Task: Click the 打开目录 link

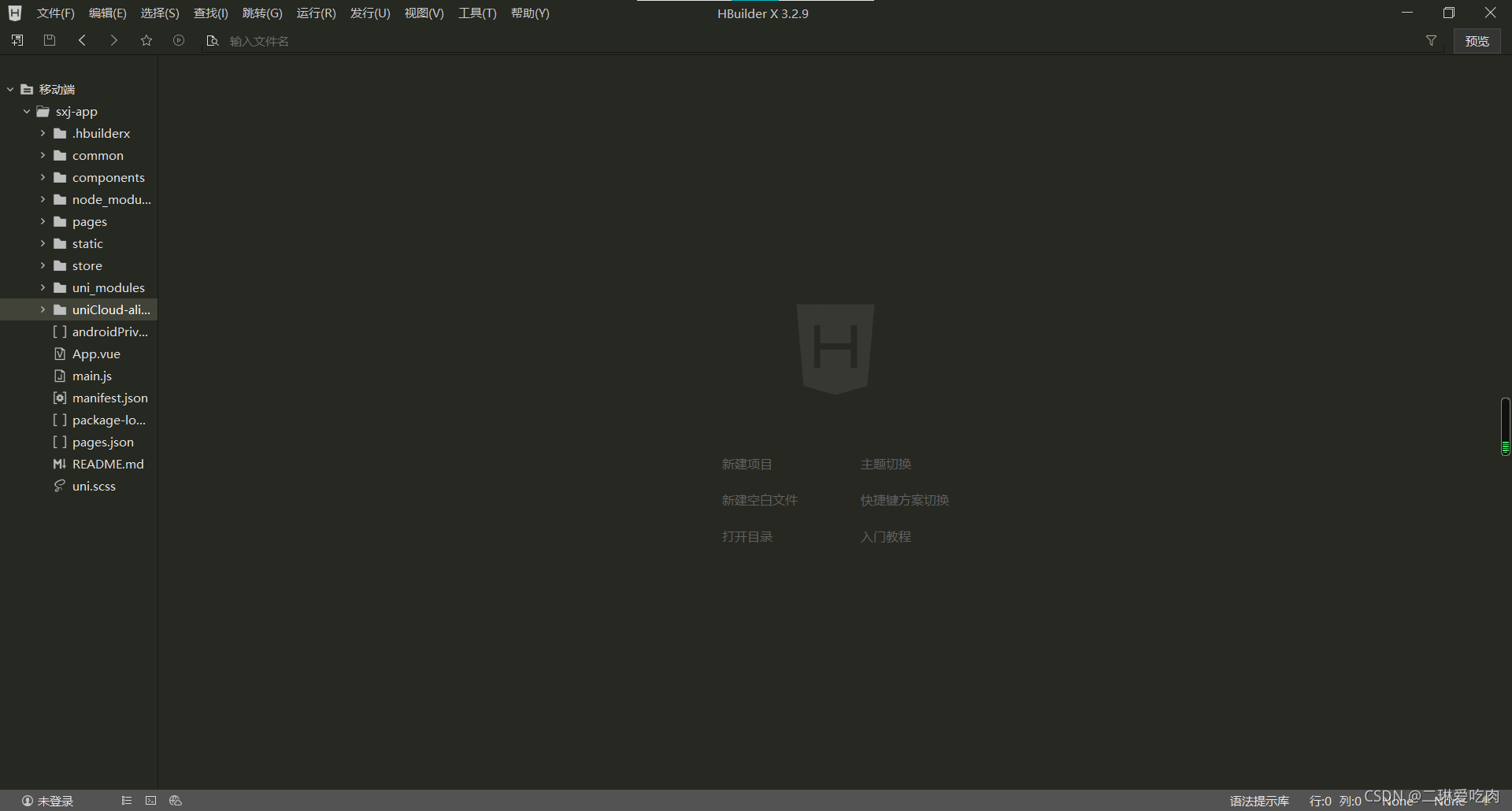Action: point(747,536)
